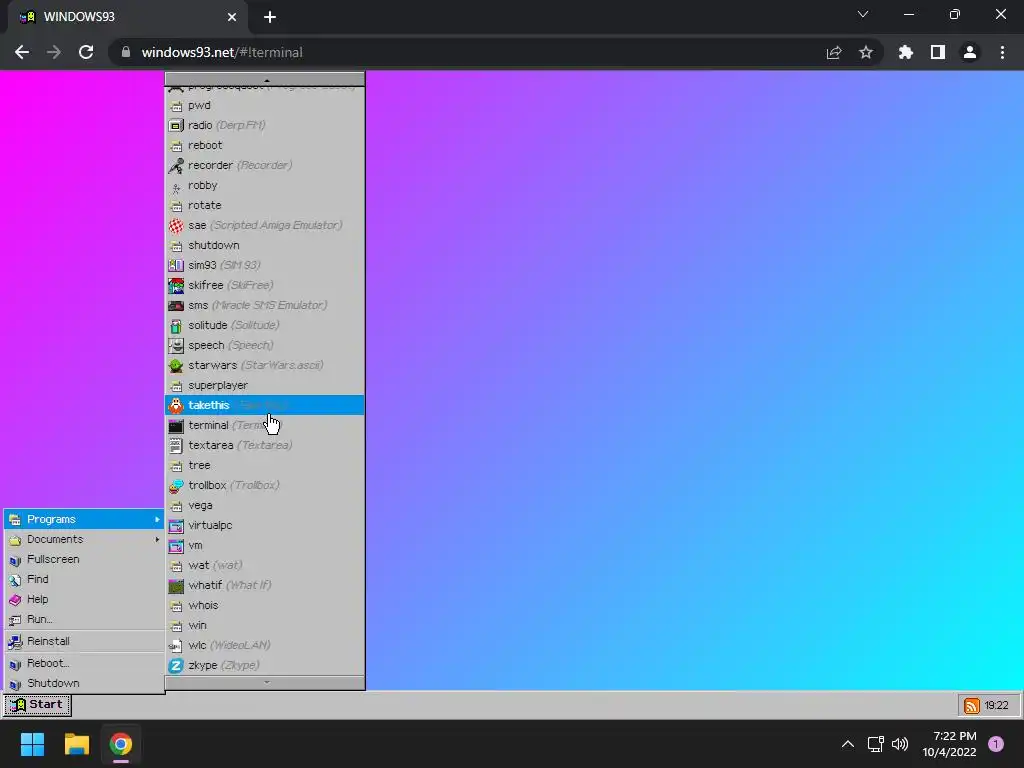Open the sms Miracle emulator icon
The height and width of the screenshot is (768, 1024).
click(176, 305)
